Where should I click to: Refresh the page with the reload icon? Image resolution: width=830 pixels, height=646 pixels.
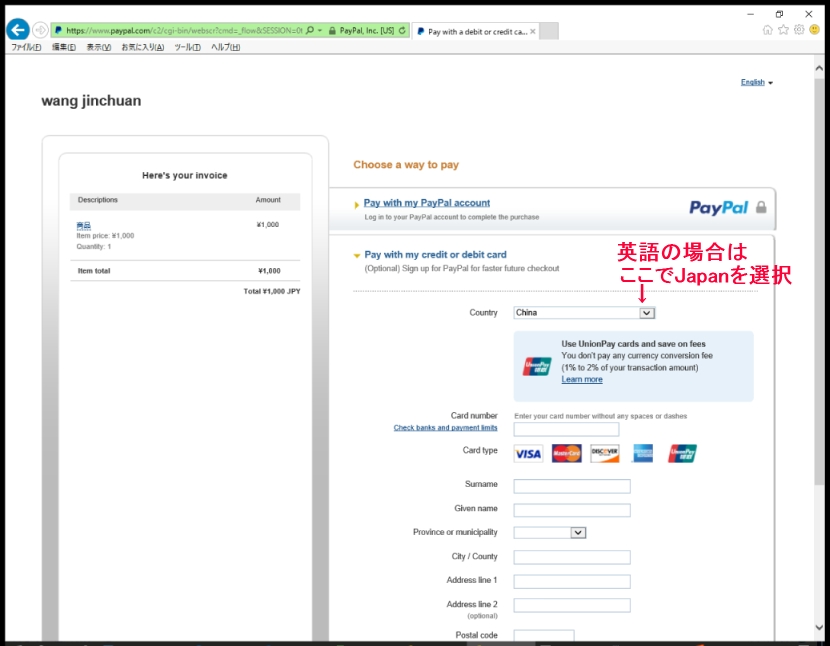[402, 31]
